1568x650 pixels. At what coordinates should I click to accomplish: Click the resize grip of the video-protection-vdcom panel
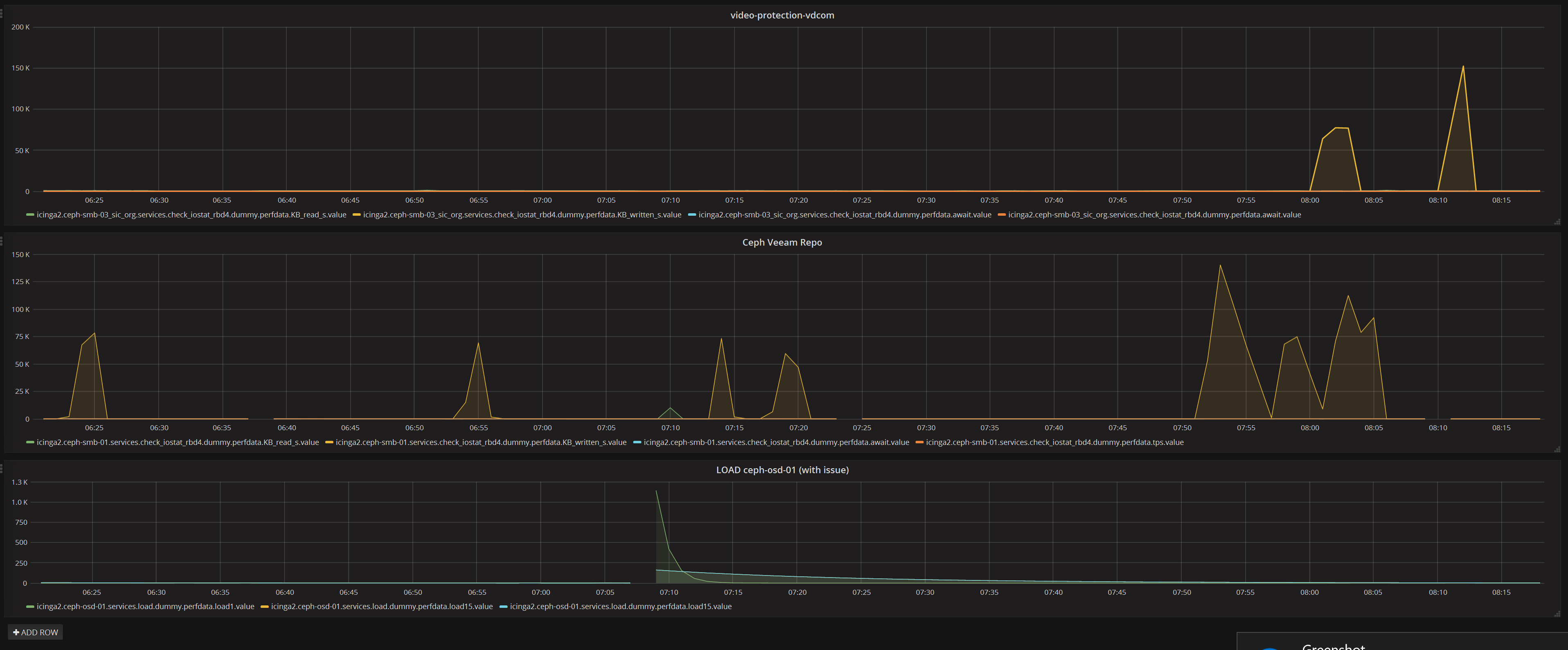[x=1557, y=222]
